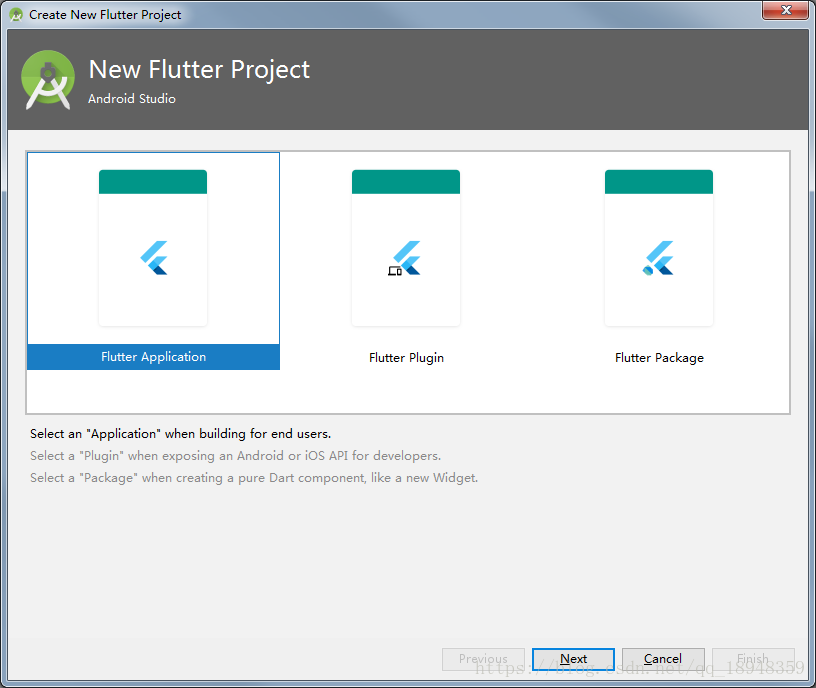816x688 pixels.
Task: Select the Flutter Plugin template thumbnail
Action: tap(406, 248)
